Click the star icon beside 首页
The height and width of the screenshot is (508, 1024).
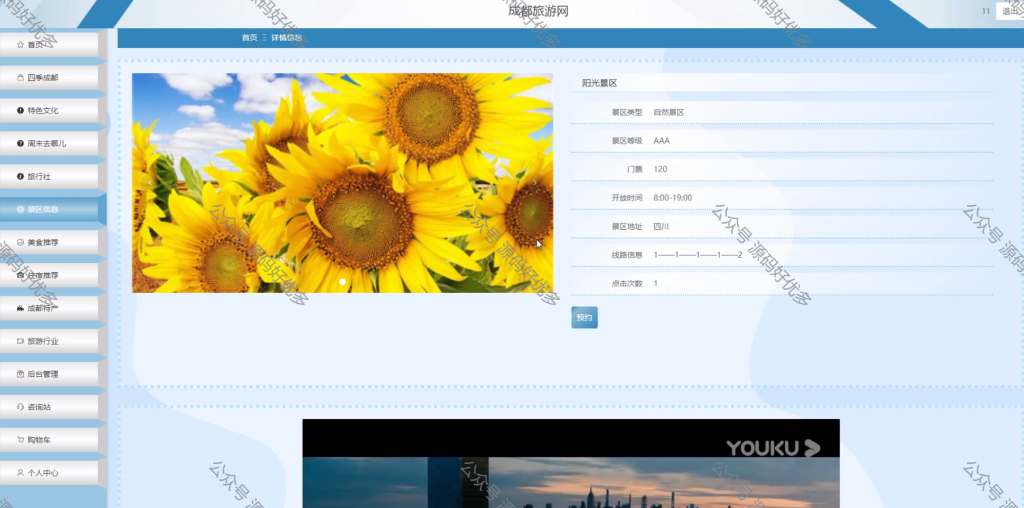pos(20,44)
